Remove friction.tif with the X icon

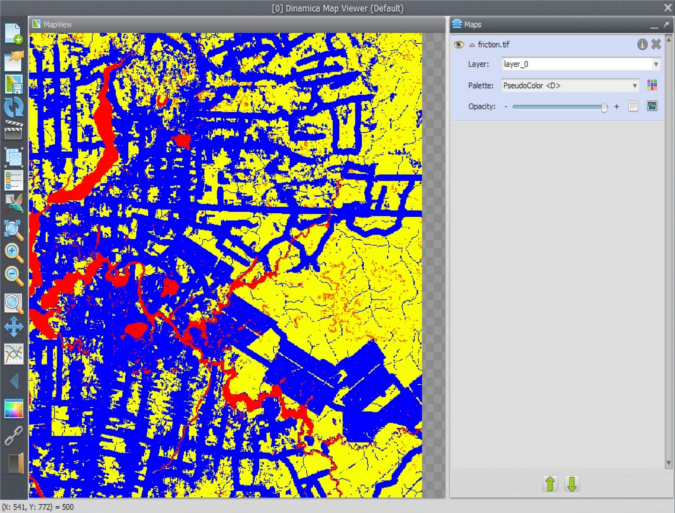(x=656, y=44)
